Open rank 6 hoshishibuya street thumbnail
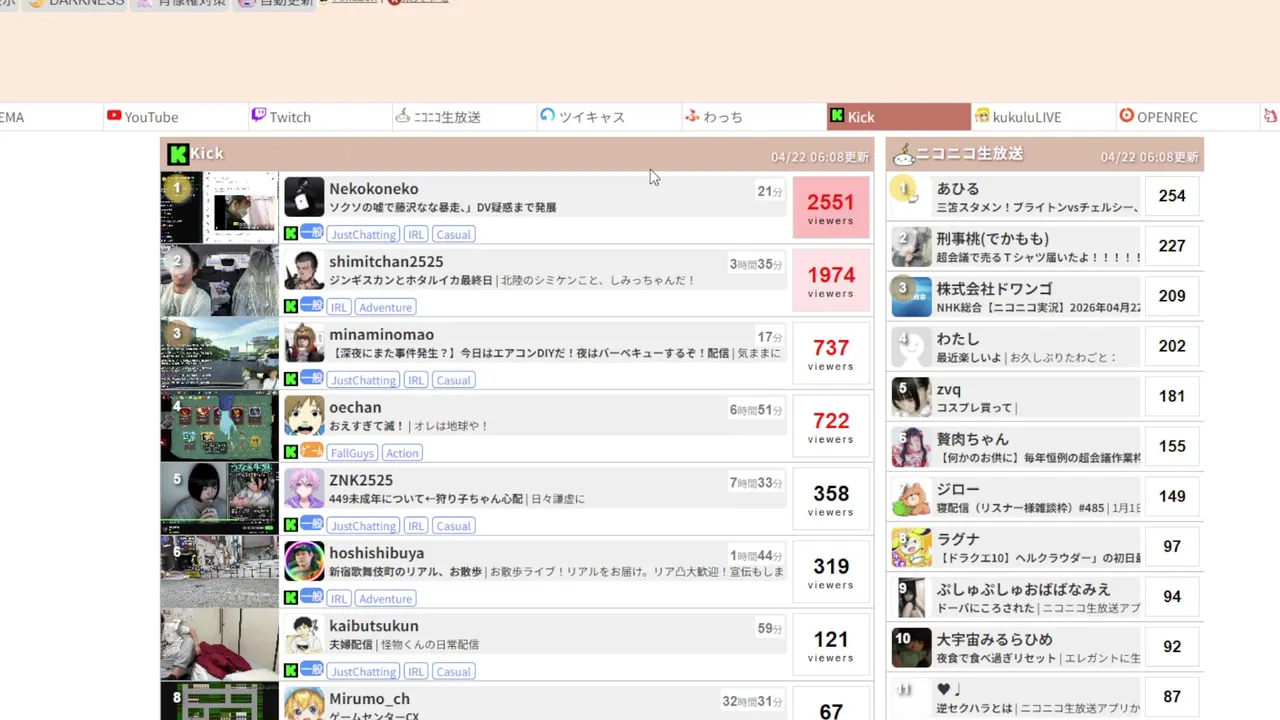The image size is (1280, 720). tap(219, 572)
